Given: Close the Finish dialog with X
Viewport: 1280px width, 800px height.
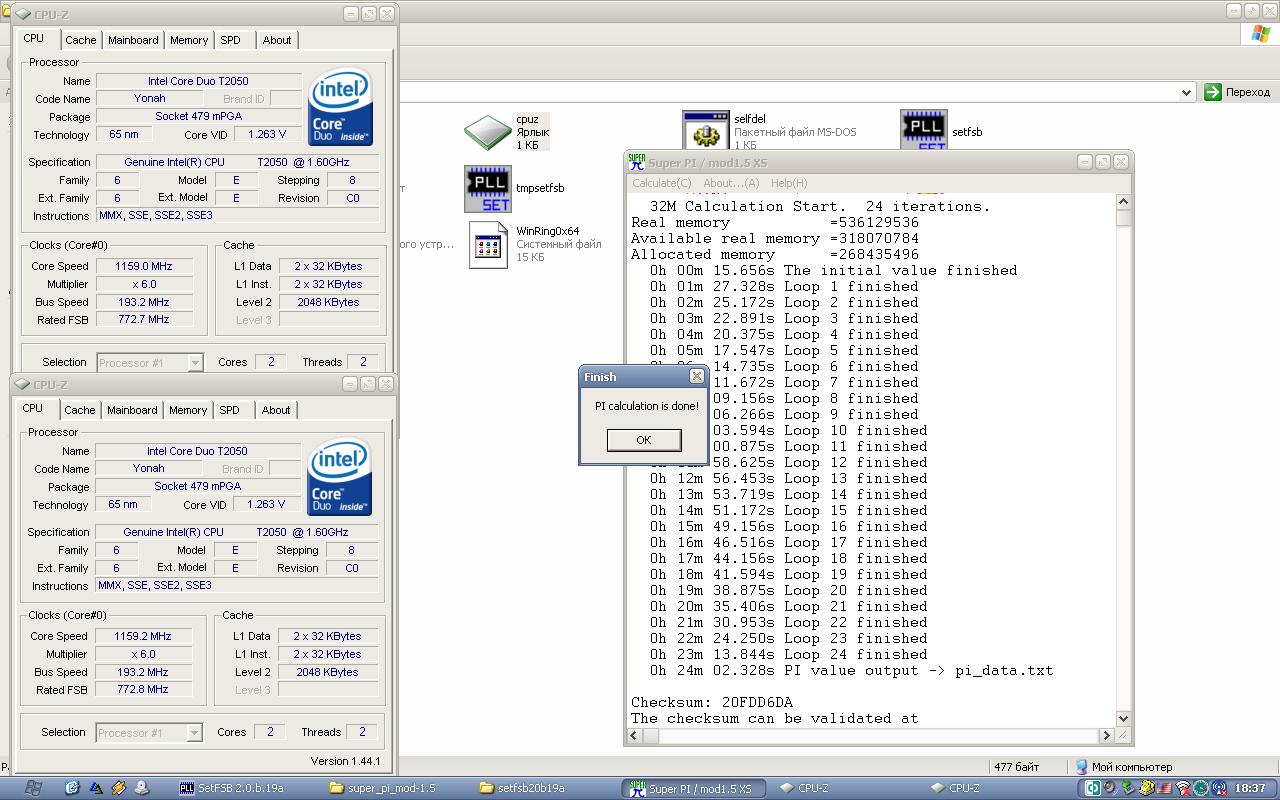Looking at the screenshot, I should click(697, 377).
